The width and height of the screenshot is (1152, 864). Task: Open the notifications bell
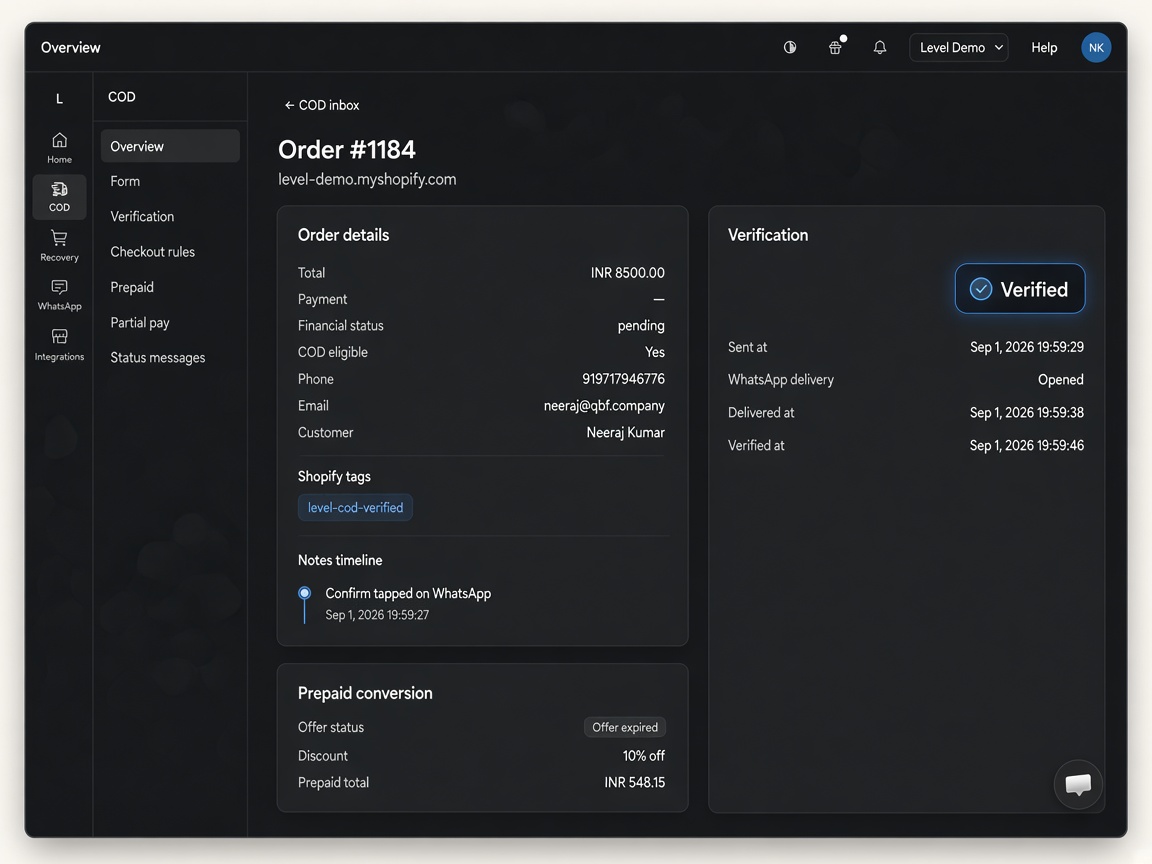[879, 47]
